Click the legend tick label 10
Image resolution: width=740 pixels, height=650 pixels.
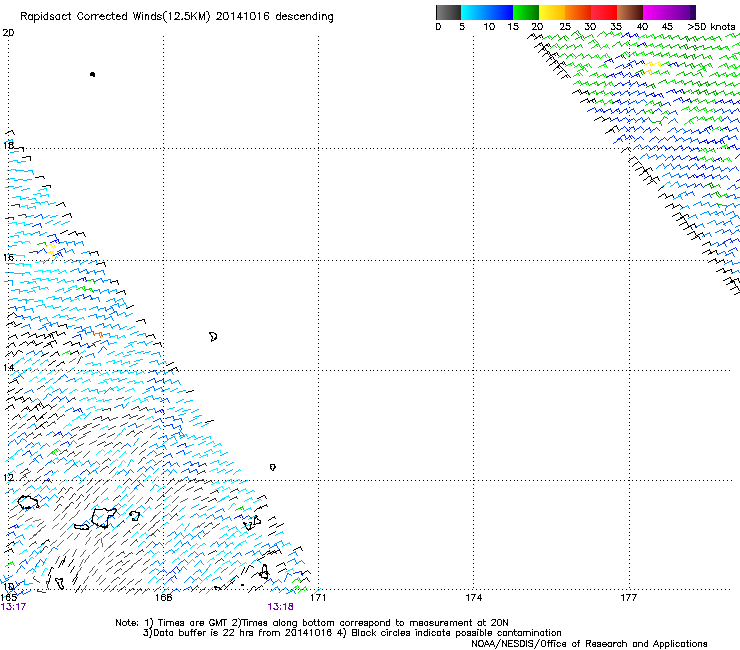(x=489, y=27)
